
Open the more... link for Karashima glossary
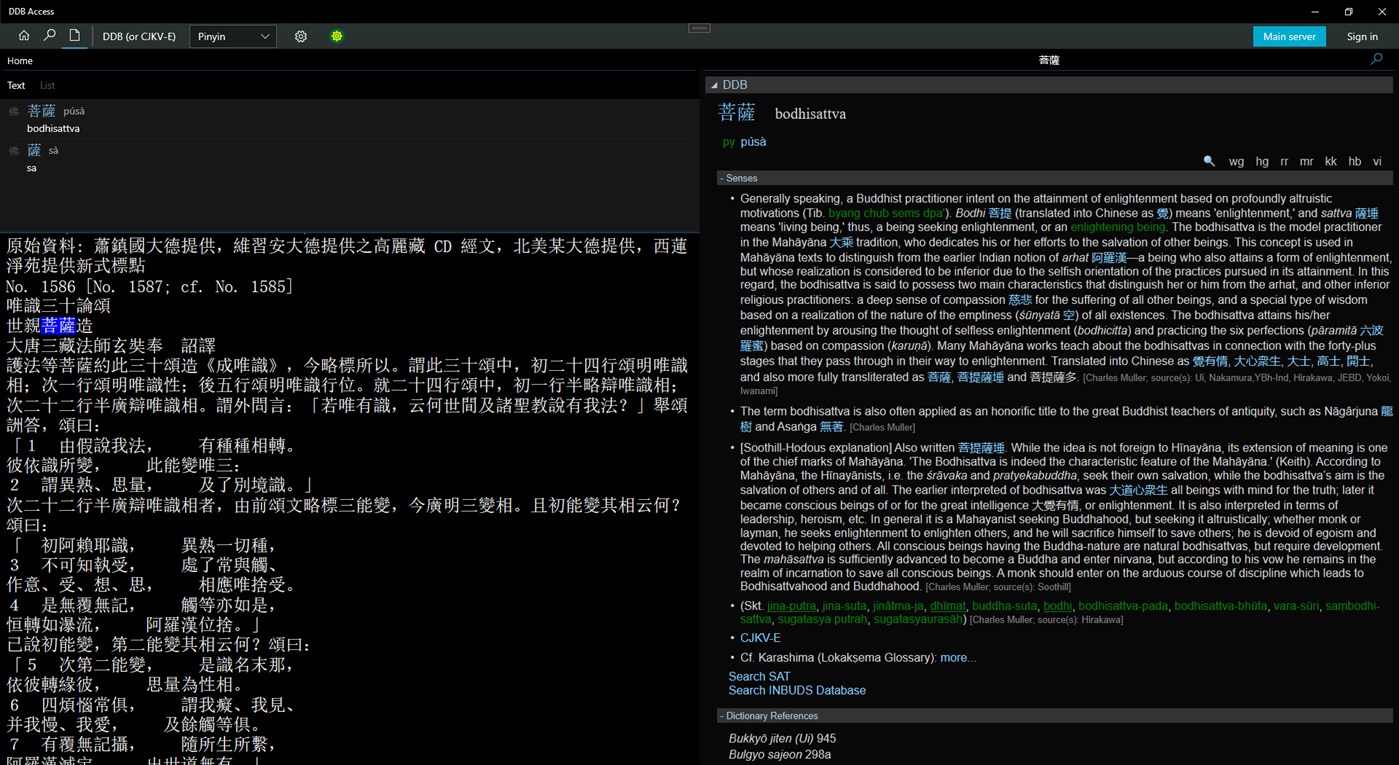click(957, 657)
